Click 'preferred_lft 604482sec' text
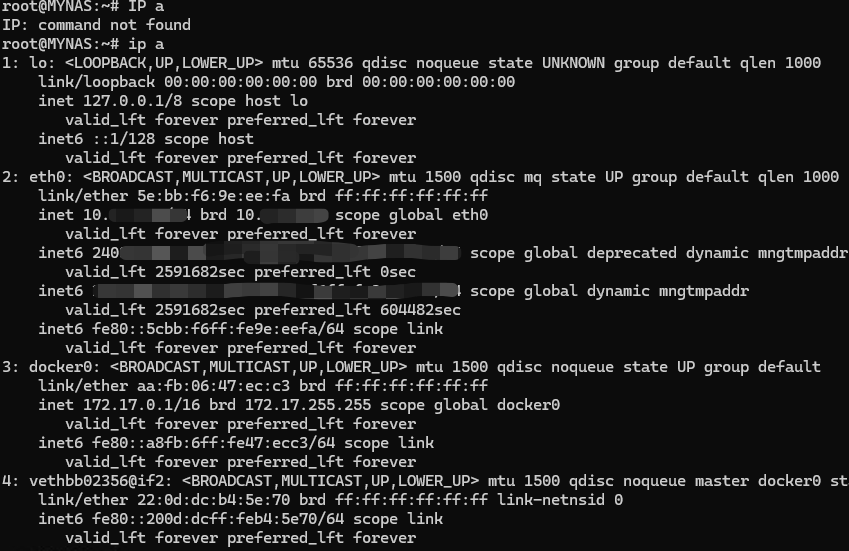 (x=357, y=310)
